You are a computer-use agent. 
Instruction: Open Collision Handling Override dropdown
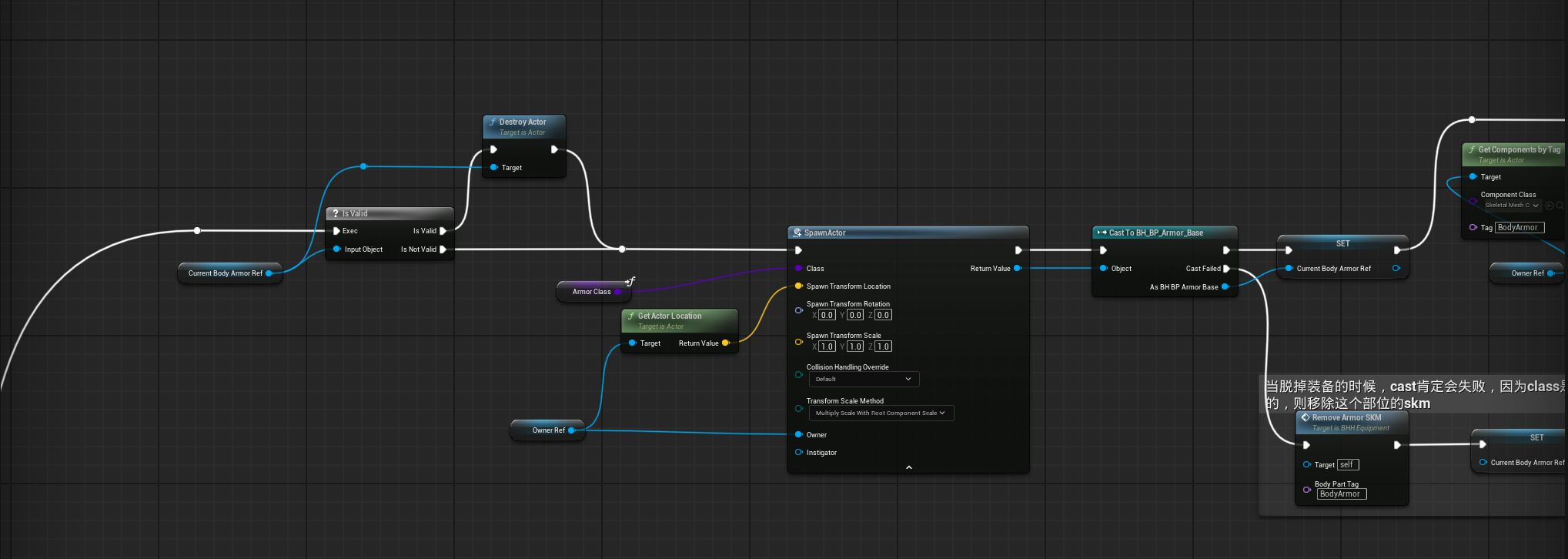[x=864, y=379]
